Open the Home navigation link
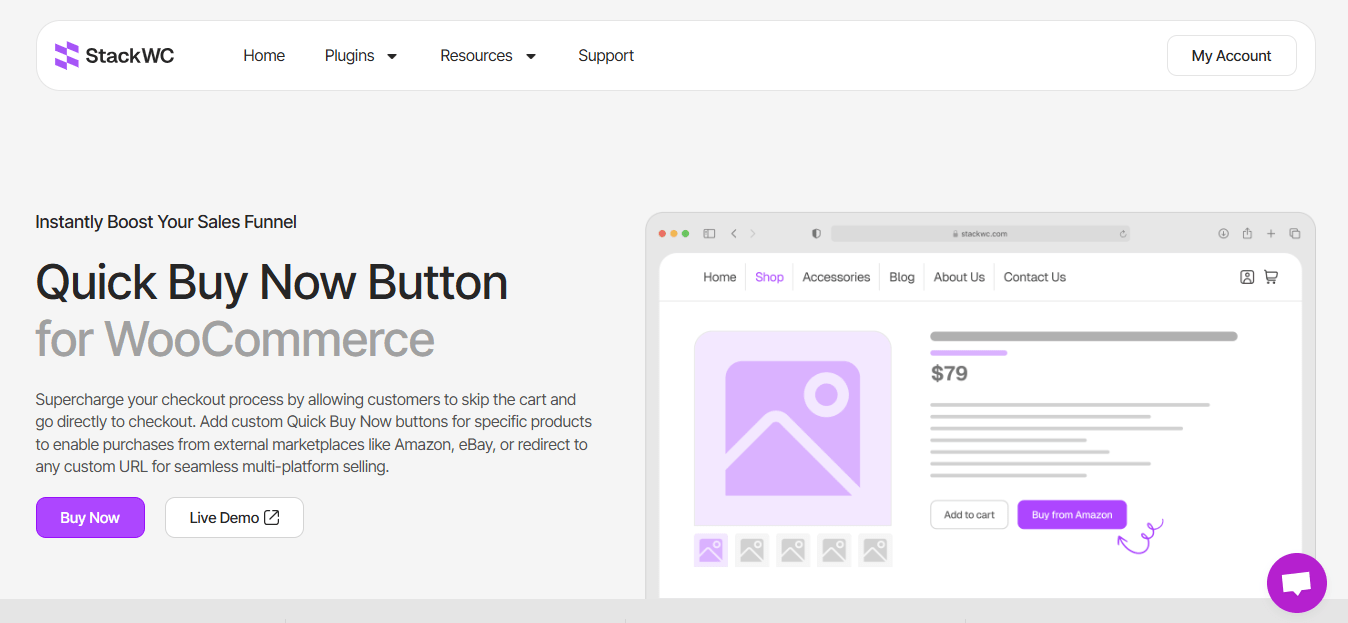Image resolution: width=1348 pixels, height=623 pixels. click(x=264, y=56)
